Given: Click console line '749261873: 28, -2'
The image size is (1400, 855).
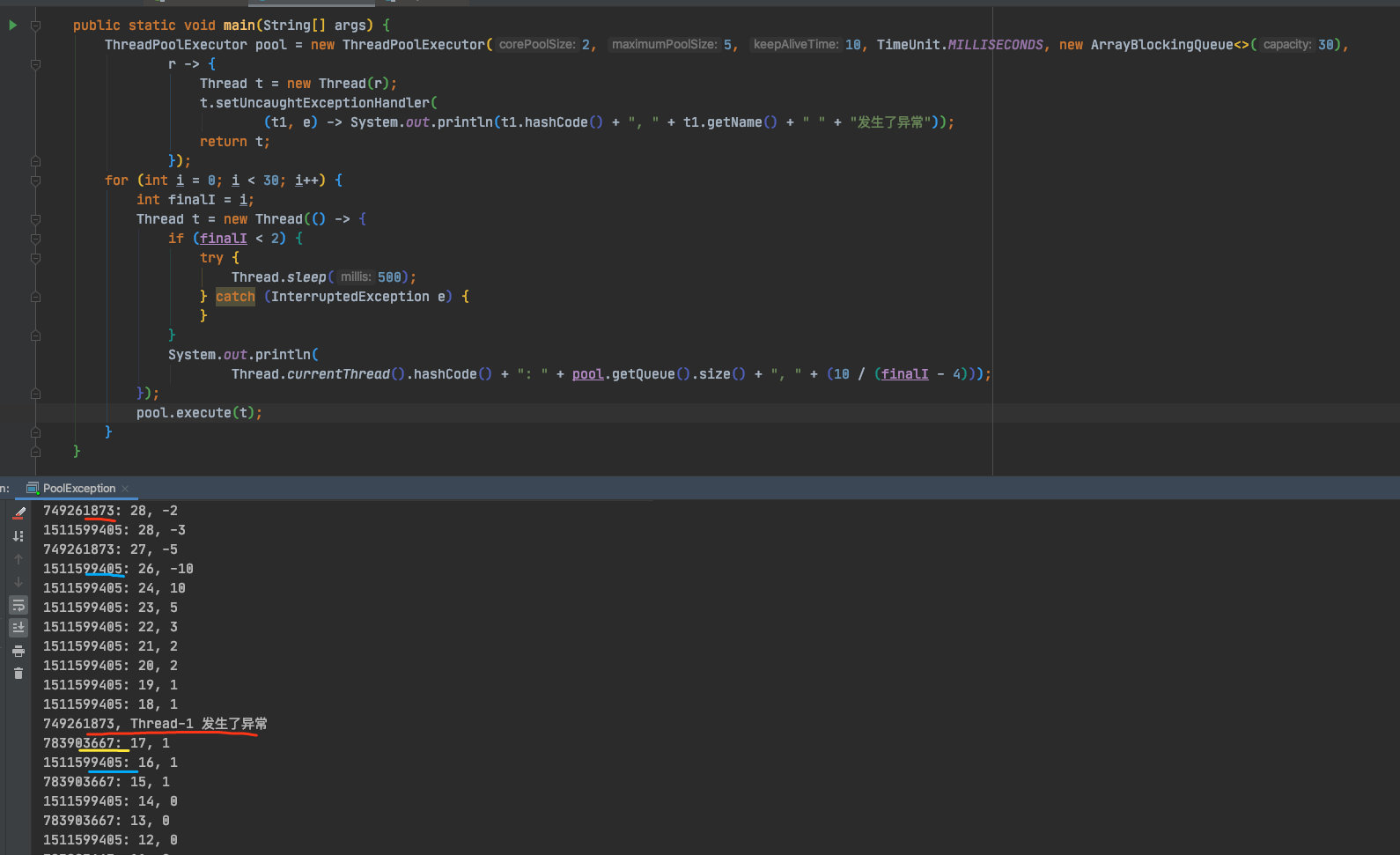Looking at the screenshot, I should [x=110, y=511].
